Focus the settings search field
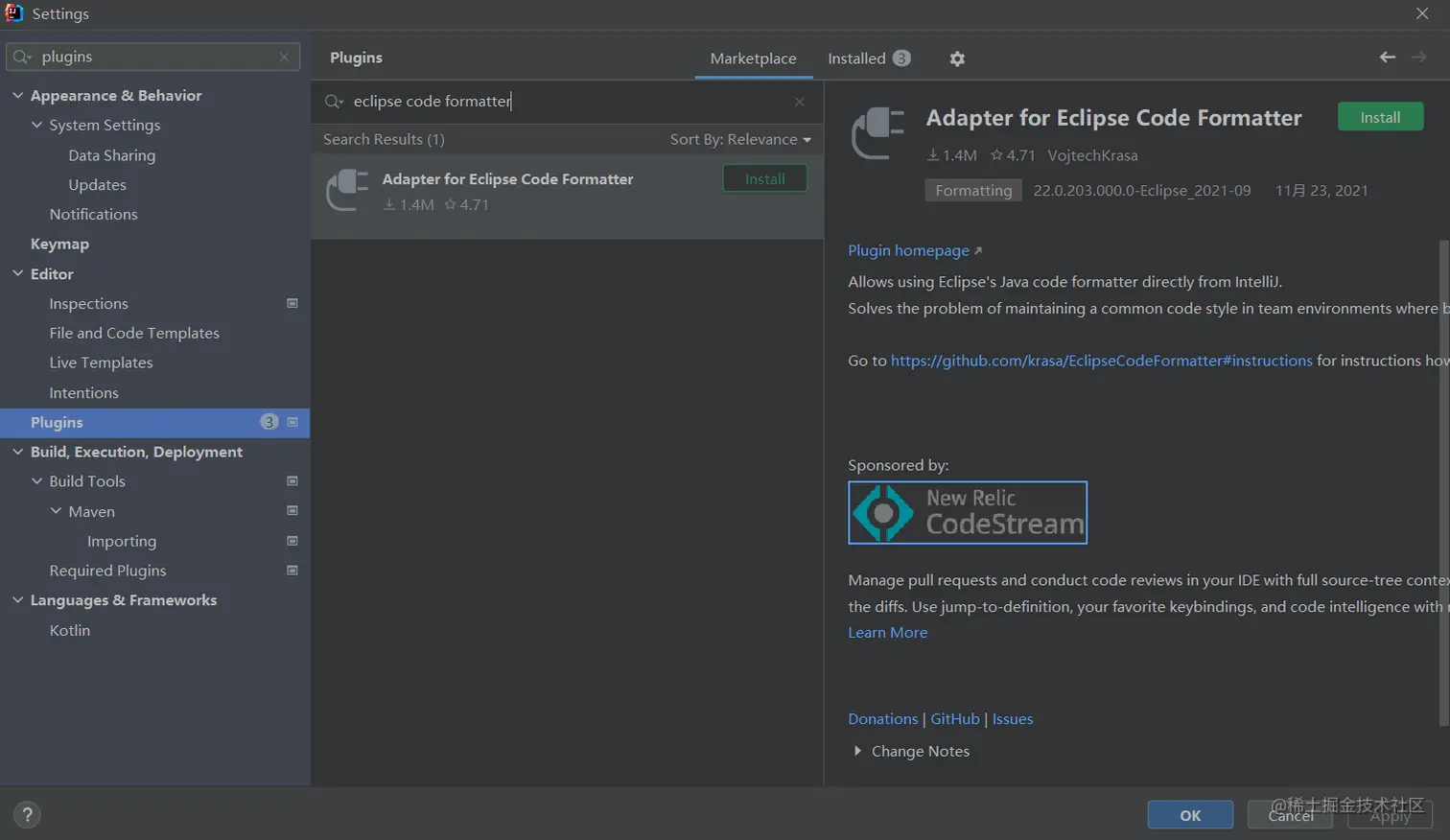Screen dimensions: 1450x840 coord(153,57)
